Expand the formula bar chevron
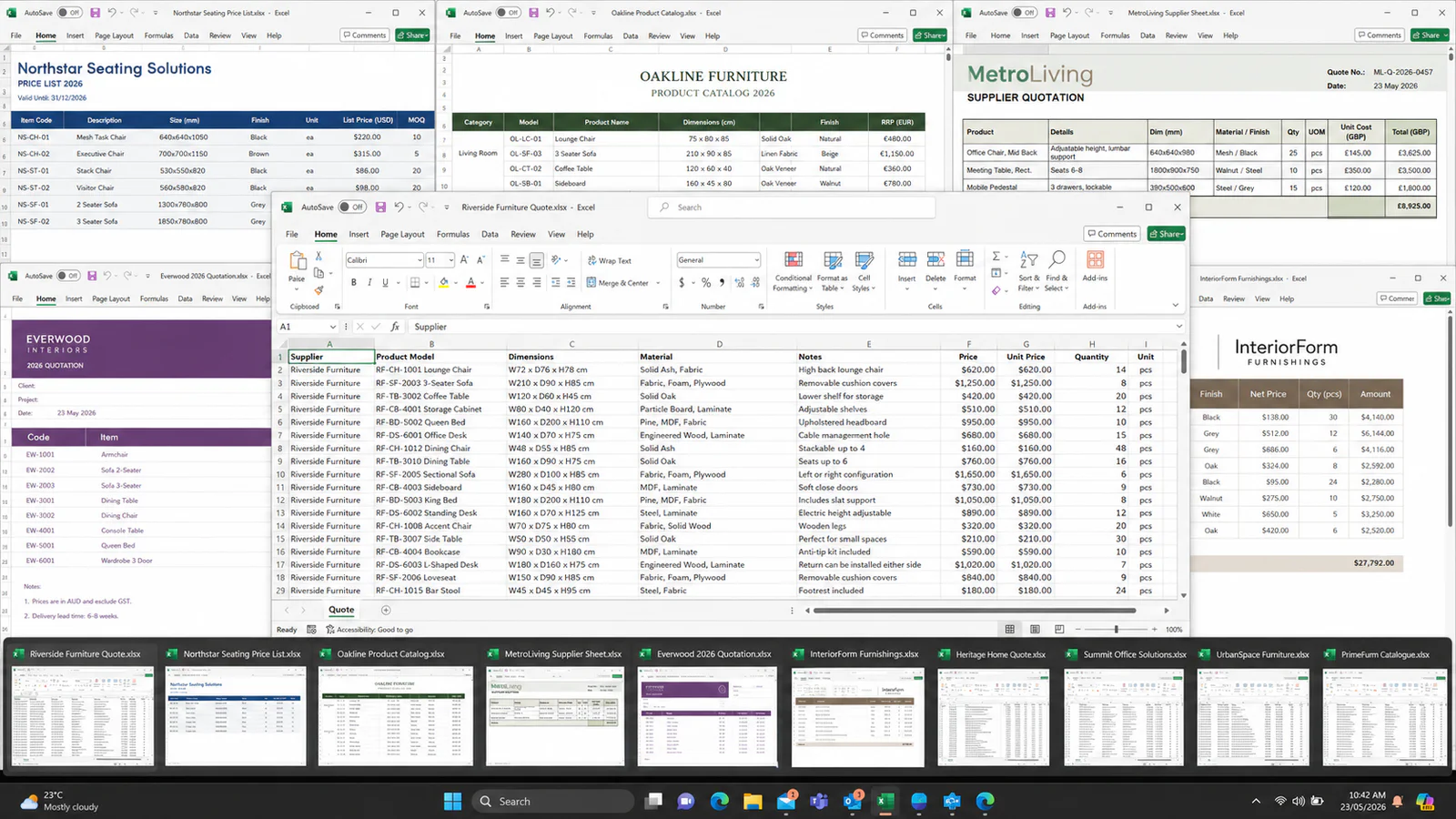 coord(1179,327)
